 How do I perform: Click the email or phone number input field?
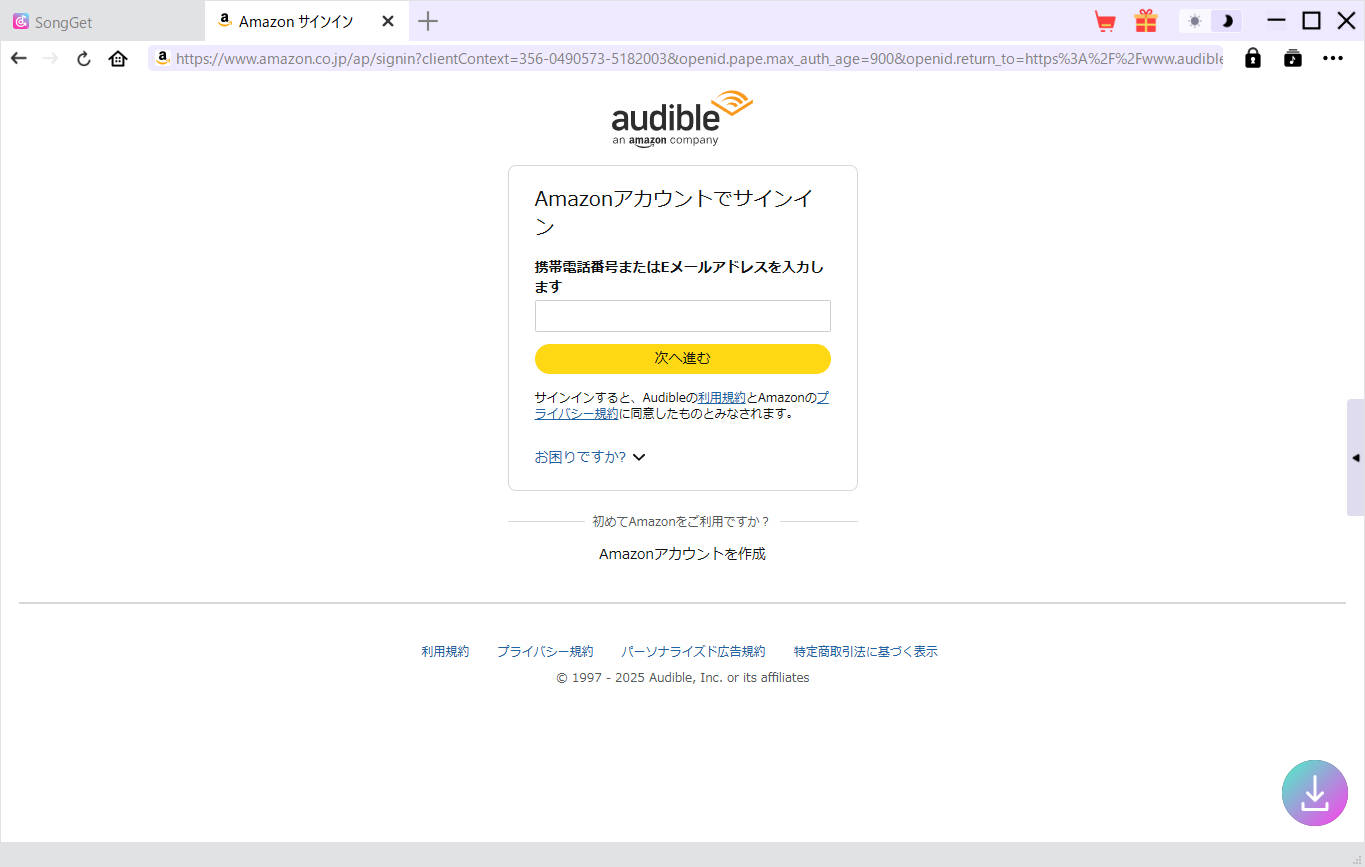(x=682, y=315)
